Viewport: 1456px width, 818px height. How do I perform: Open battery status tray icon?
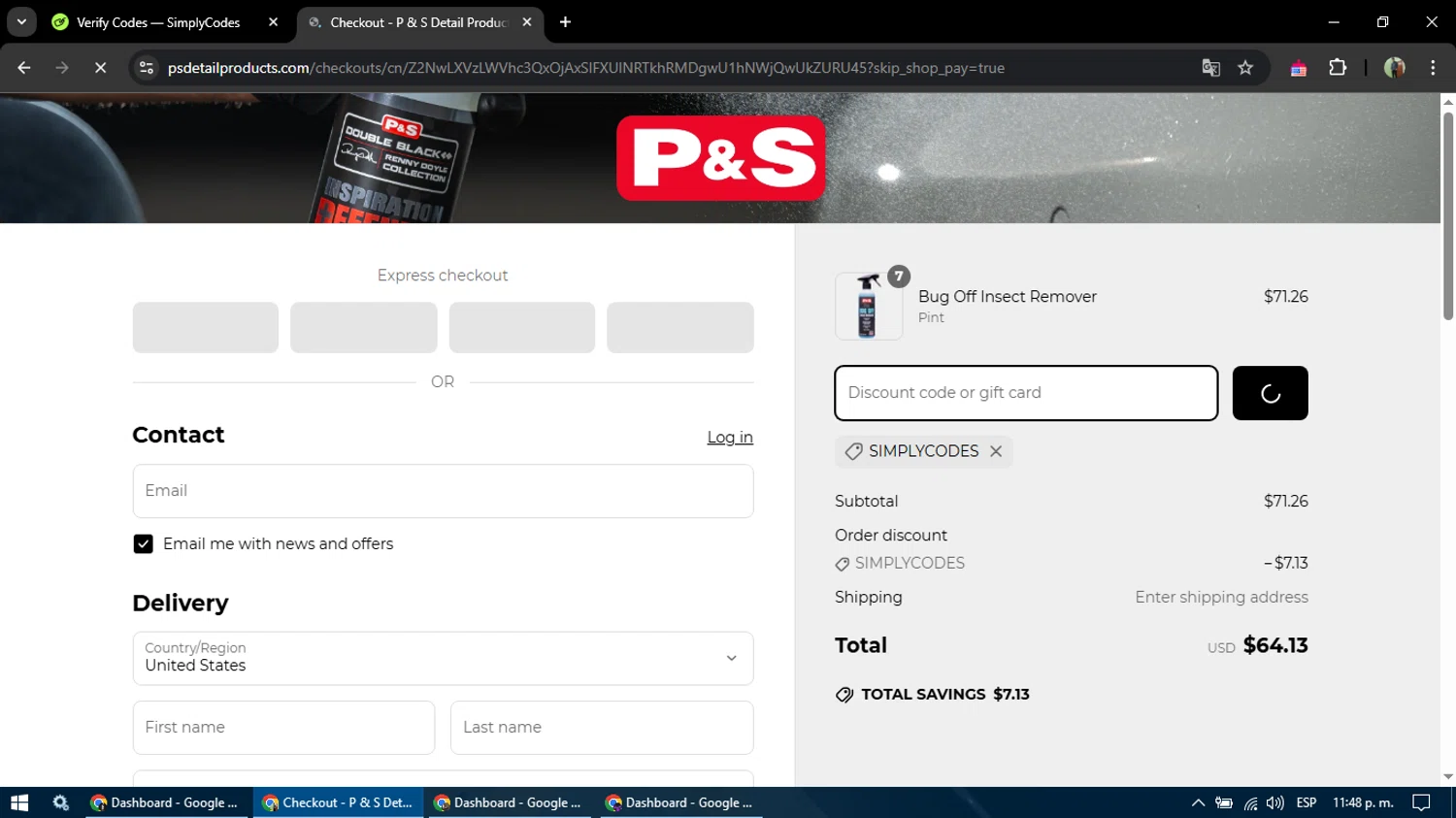click(1224, 802)
